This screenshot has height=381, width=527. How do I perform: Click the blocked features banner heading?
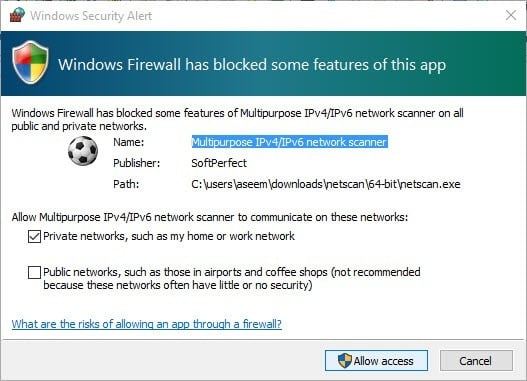point(252,65)
